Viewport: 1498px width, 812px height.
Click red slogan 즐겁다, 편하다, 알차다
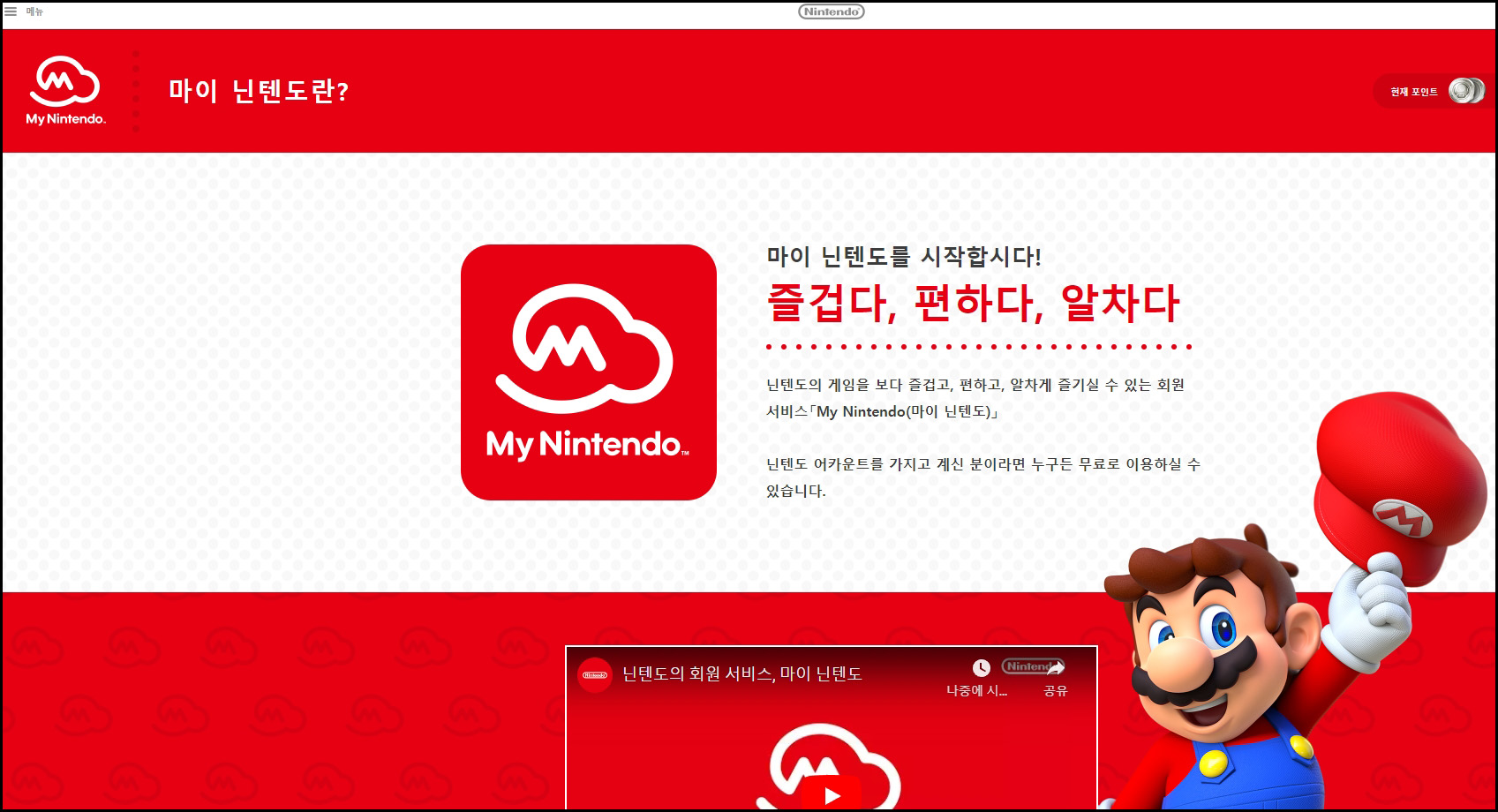[x=973, y=303]
